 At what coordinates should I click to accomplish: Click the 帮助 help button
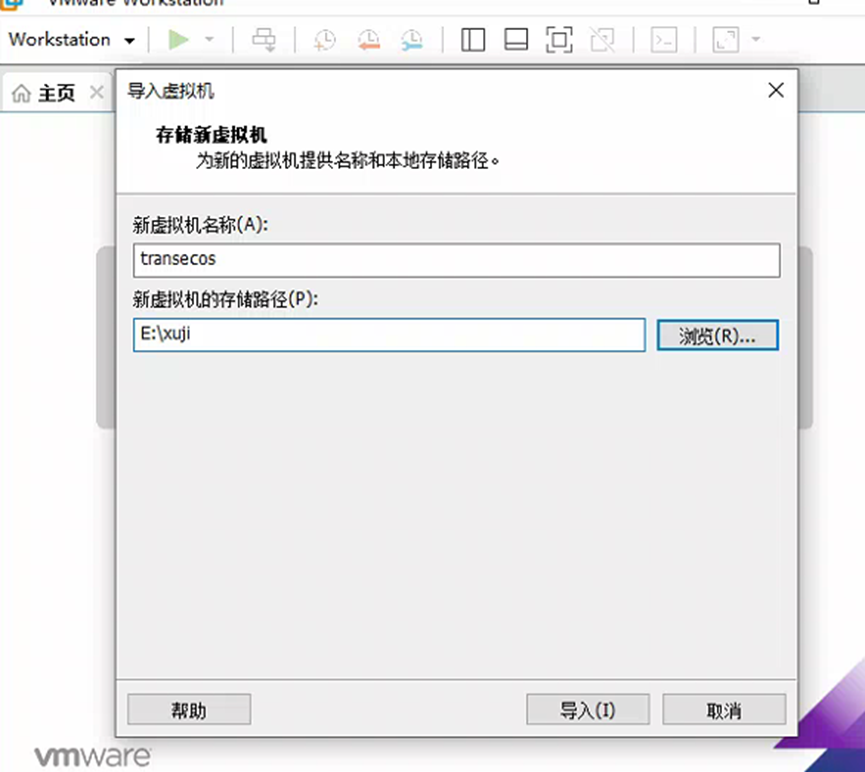(189, 710)
